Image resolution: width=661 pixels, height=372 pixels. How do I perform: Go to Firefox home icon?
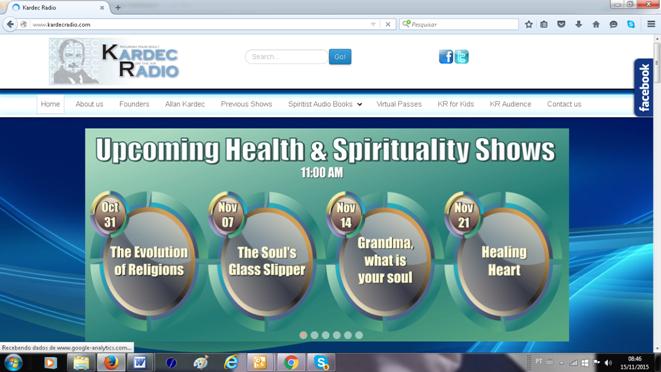tap(596, 24)
